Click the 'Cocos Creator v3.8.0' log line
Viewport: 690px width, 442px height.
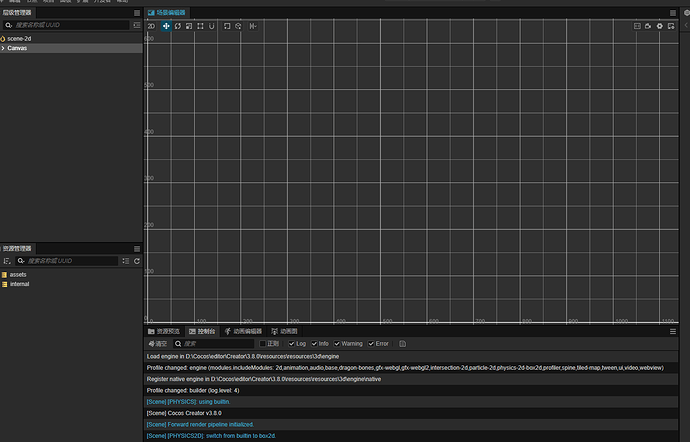(x=411, y=413)
